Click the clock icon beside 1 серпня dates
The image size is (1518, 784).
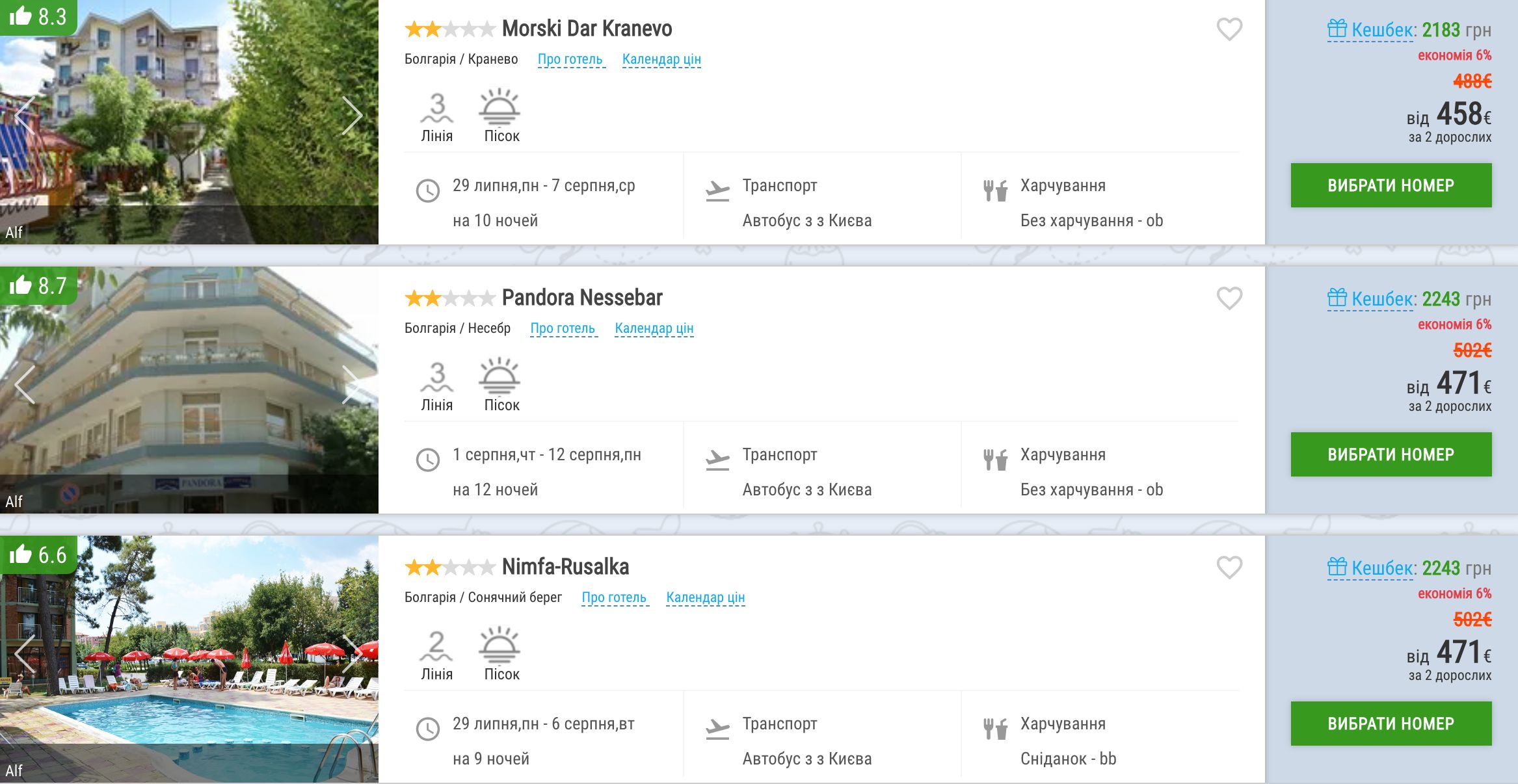(428, 460)
